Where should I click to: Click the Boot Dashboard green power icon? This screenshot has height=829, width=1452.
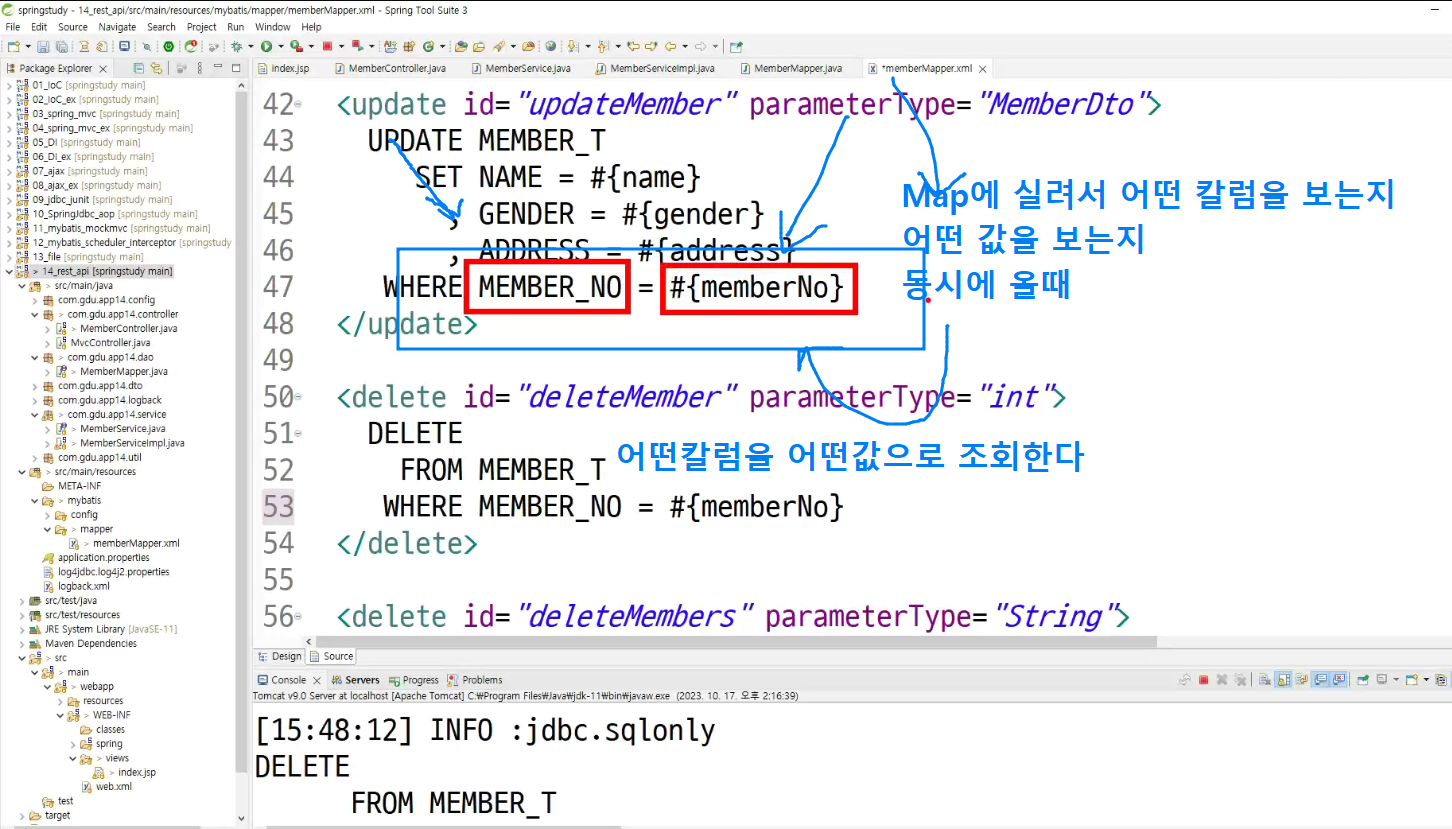point(168,46)
